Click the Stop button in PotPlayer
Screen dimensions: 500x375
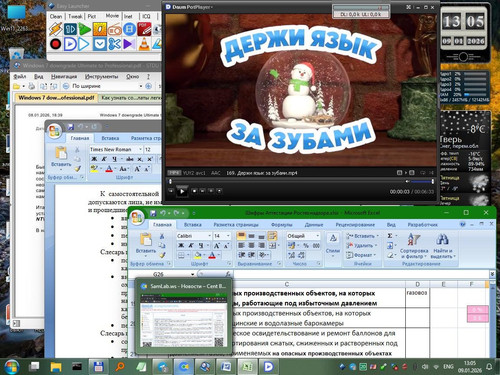[194, 191]
